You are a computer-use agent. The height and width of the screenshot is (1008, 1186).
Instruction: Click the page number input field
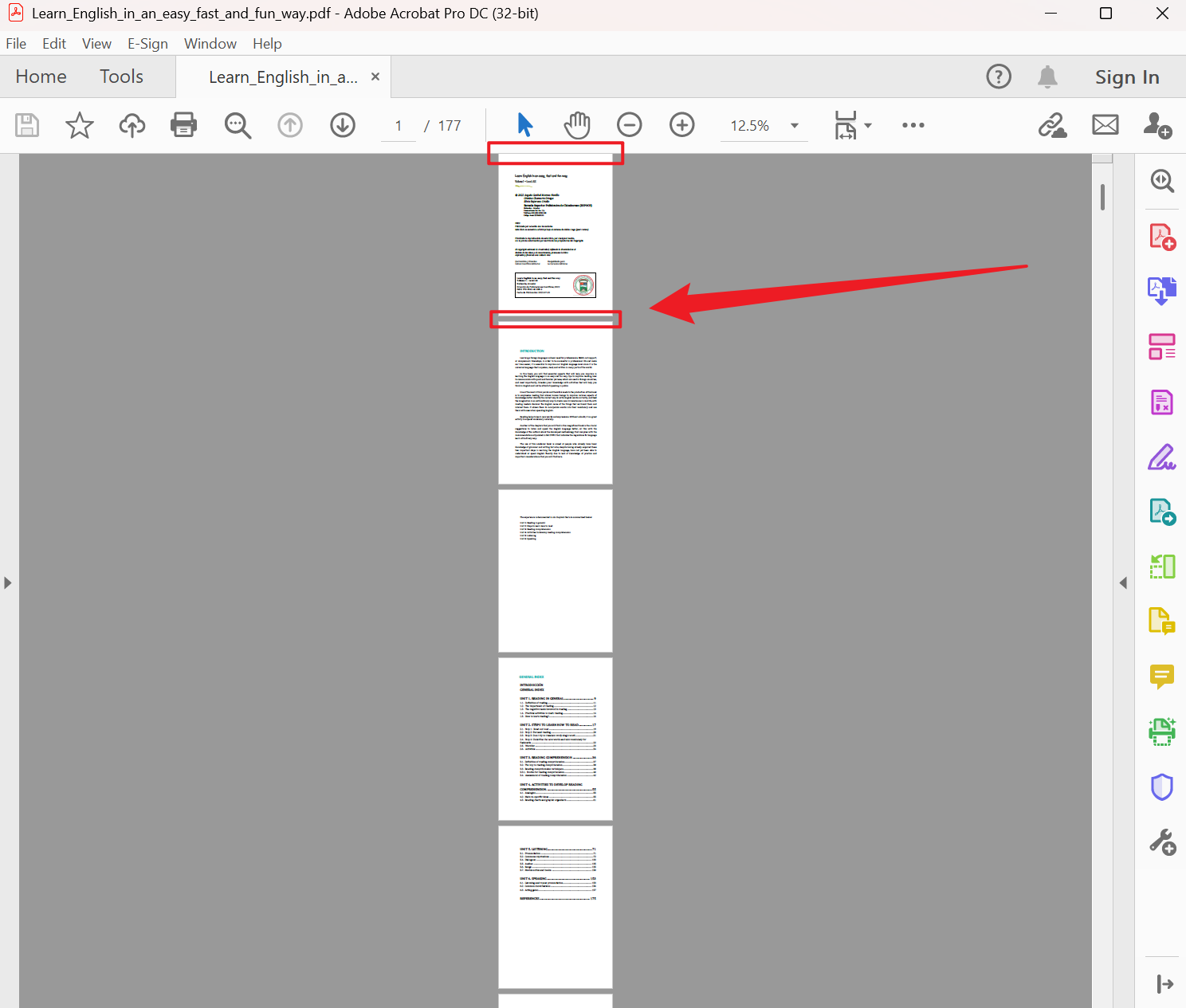pos(398,125)
